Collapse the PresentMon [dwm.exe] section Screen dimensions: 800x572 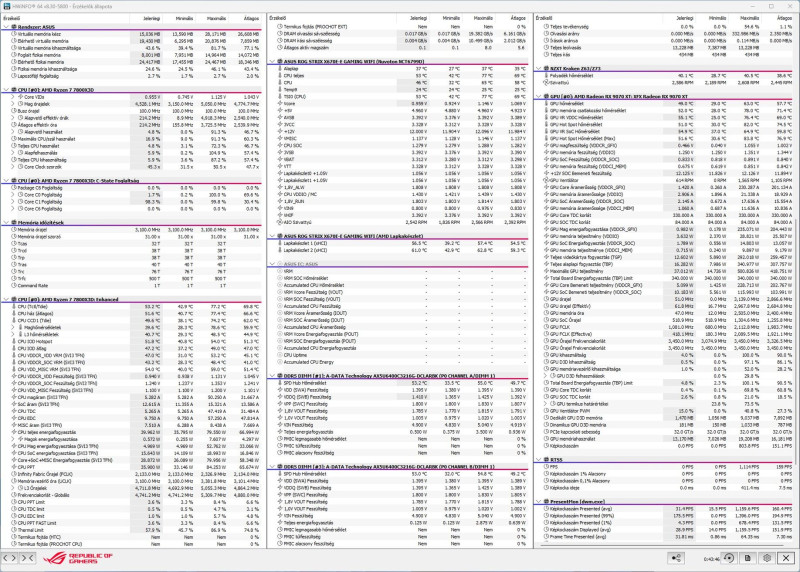[539, 502]
